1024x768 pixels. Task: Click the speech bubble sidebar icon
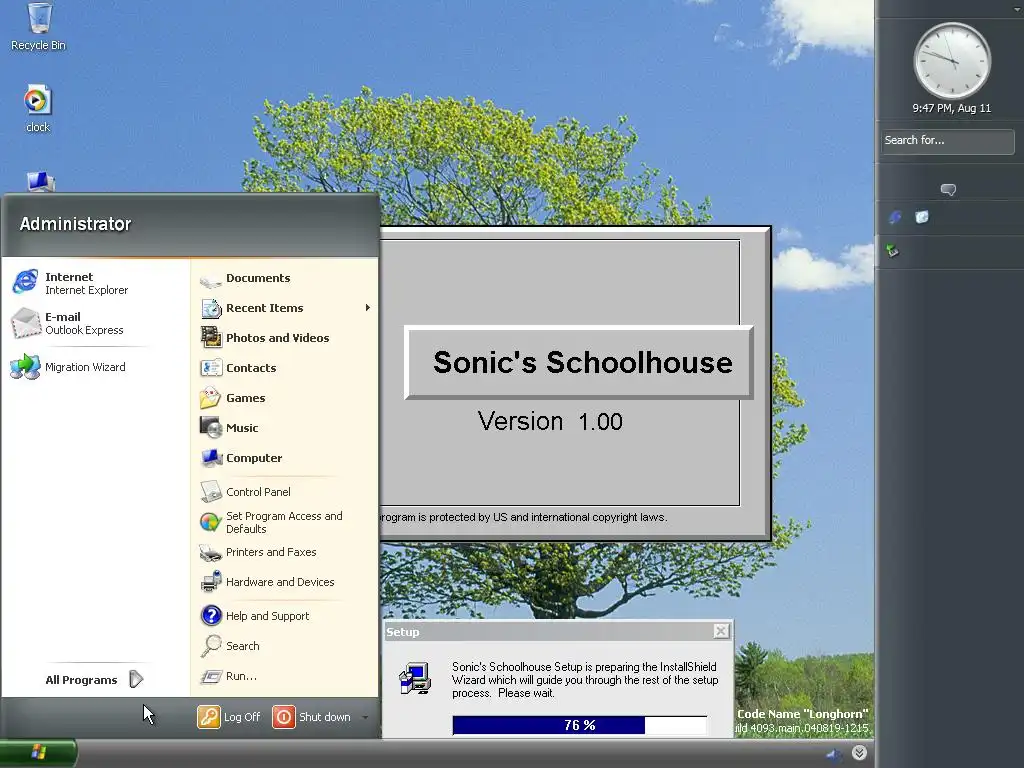coord(948,190)
